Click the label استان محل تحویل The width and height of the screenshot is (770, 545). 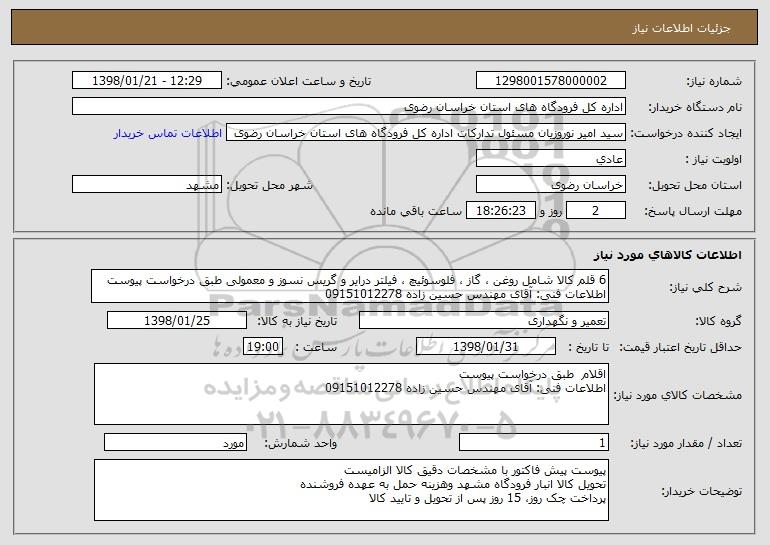pos(695,186)
